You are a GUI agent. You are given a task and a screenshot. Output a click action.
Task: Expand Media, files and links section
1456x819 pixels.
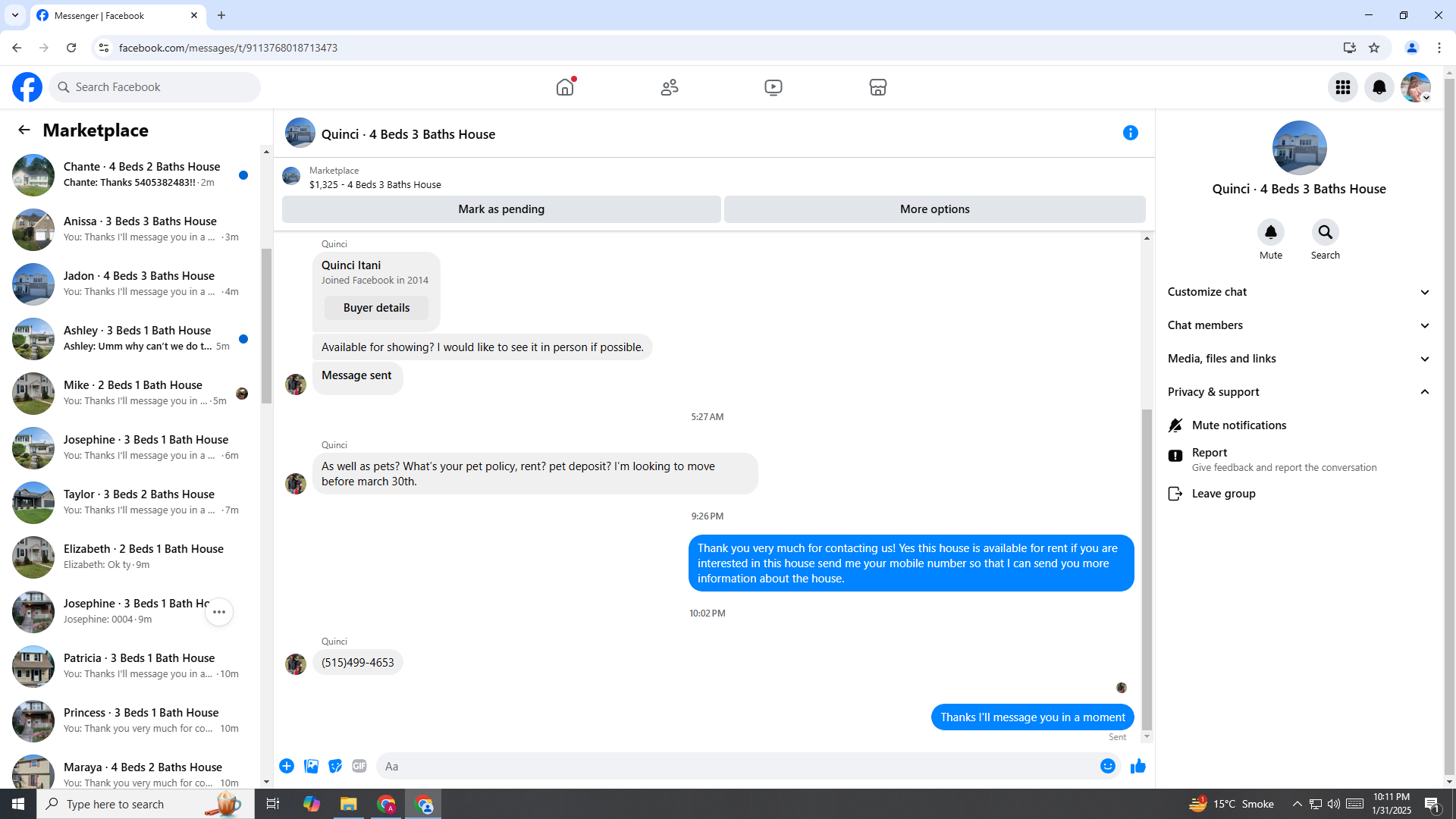1299,359
